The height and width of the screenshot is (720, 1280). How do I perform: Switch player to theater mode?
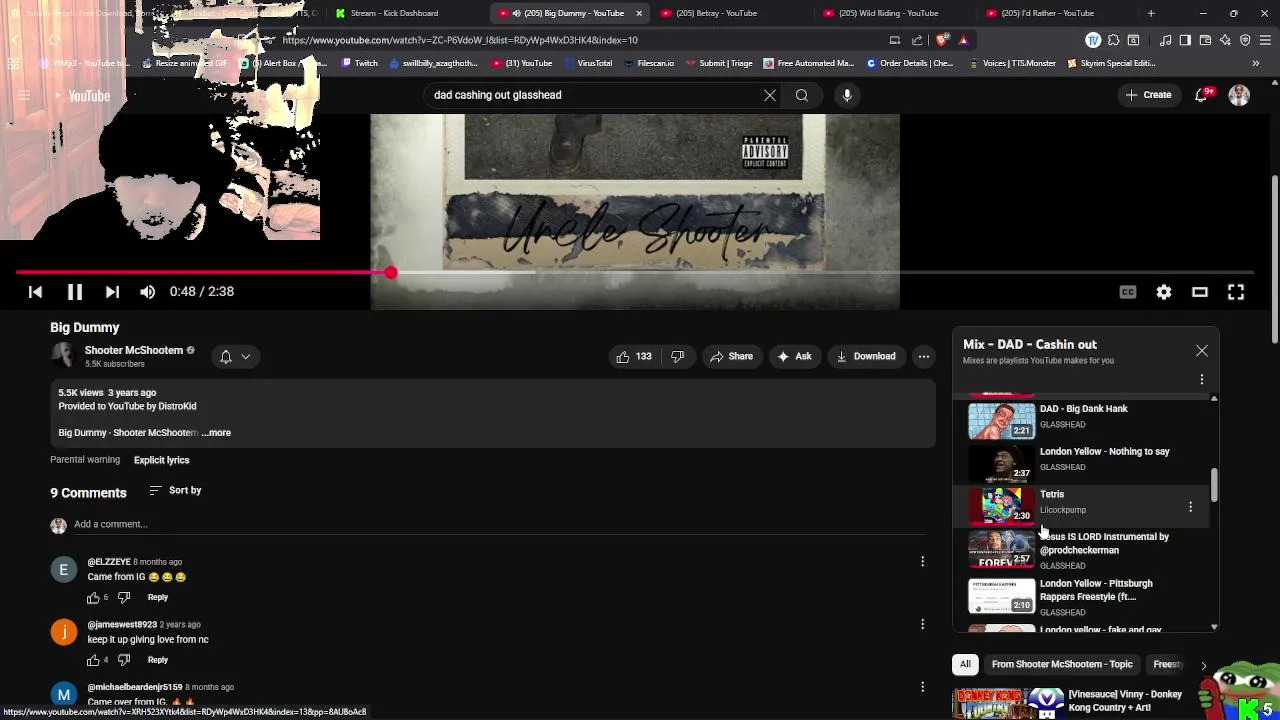pyautogui.click(x=1200, y=291)
